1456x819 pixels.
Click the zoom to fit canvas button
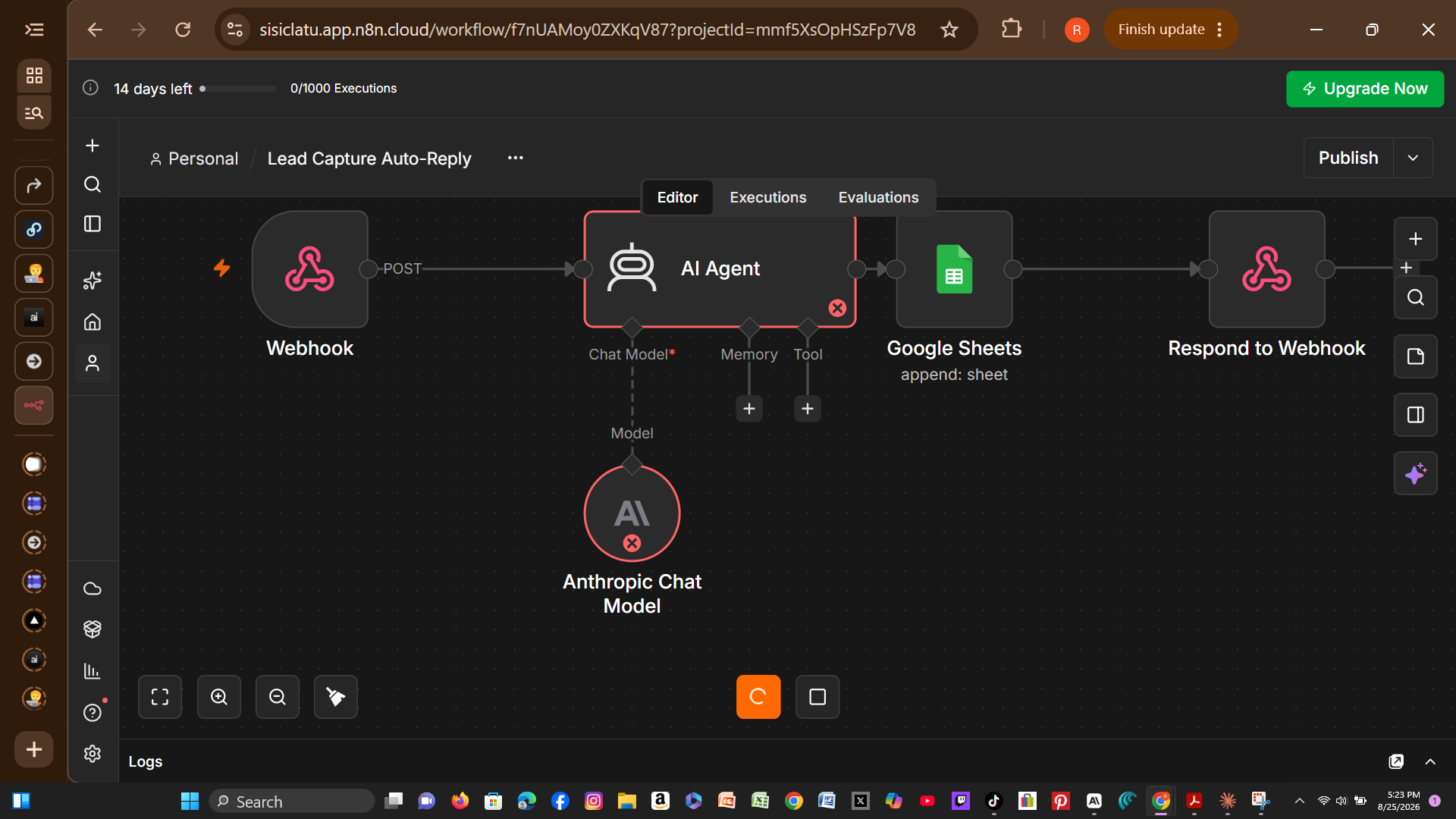click(160, 697)
